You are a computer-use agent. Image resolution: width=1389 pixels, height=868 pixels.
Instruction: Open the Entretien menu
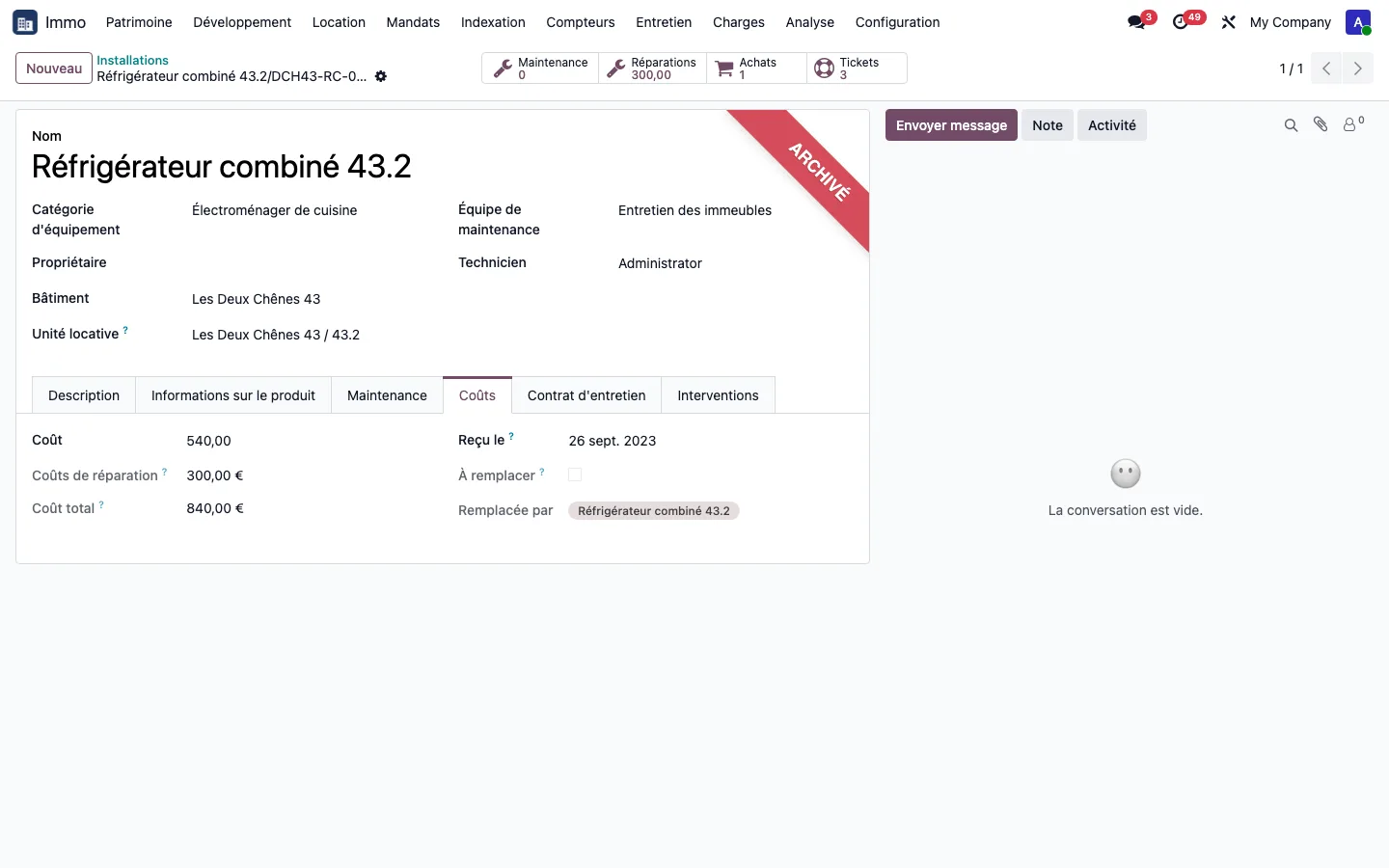(x=664, y=22)
